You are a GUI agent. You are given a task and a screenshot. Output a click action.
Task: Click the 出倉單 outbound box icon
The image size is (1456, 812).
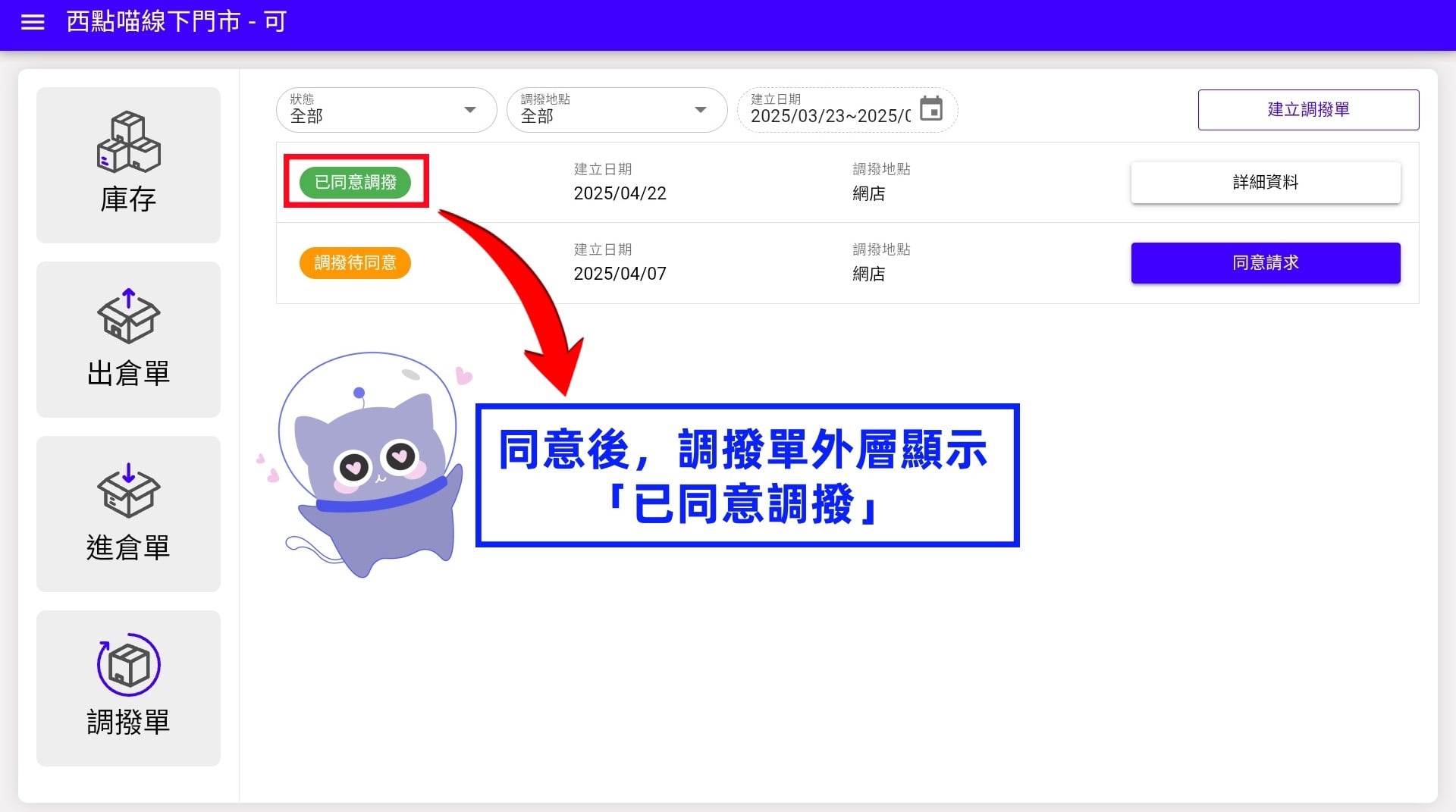(x=128, y=315)
